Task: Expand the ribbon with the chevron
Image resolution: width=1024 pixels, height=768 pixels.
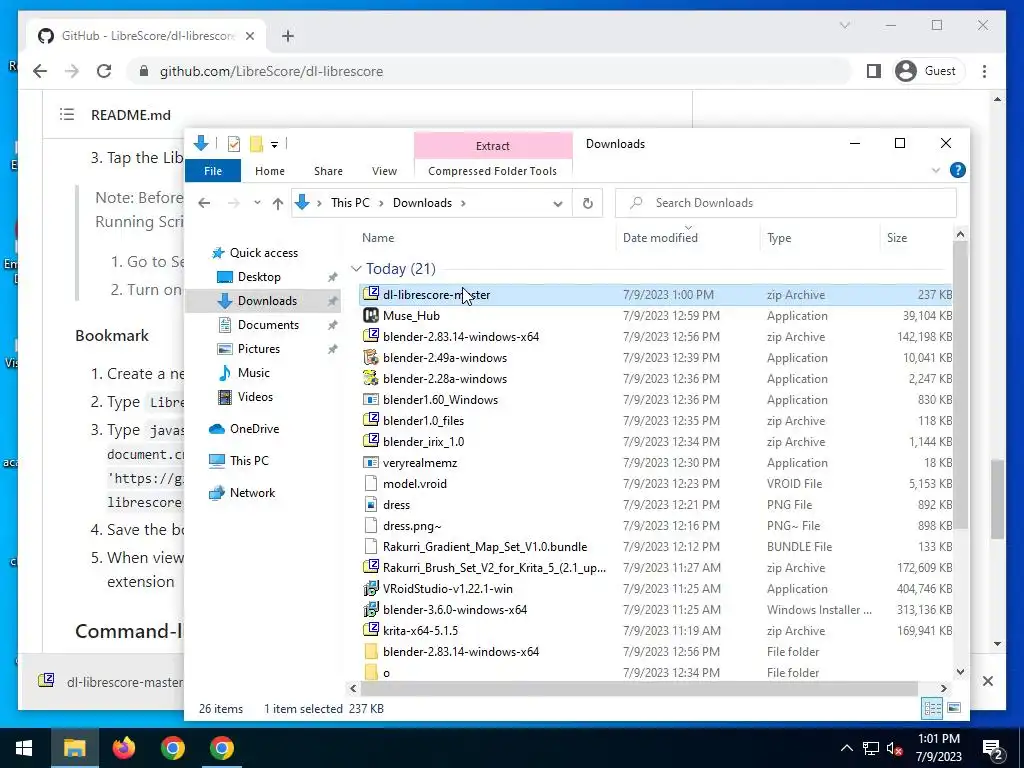Action: pyautogui.click(x=936, y=170)
